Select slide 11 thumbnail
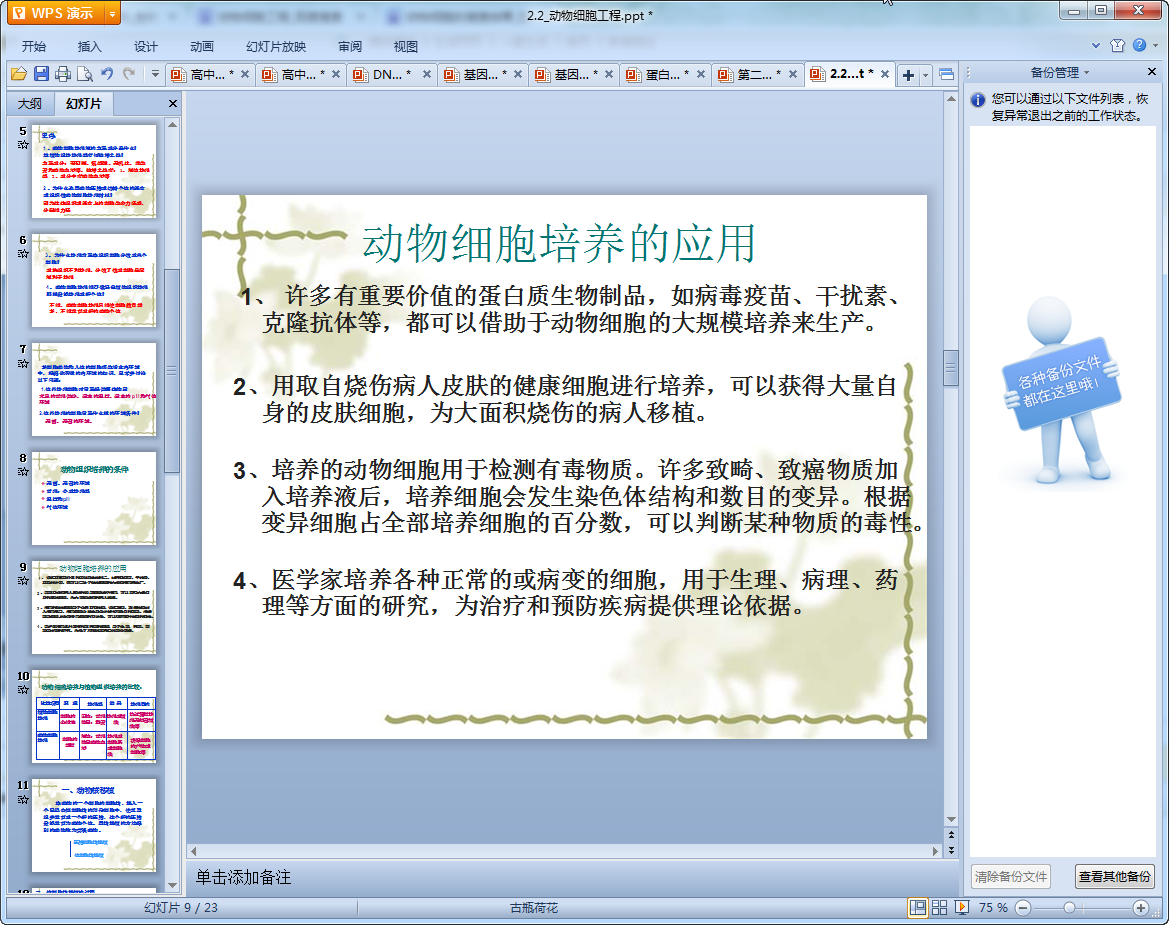Screen dimensions: 1169x925 pos(94,825)
